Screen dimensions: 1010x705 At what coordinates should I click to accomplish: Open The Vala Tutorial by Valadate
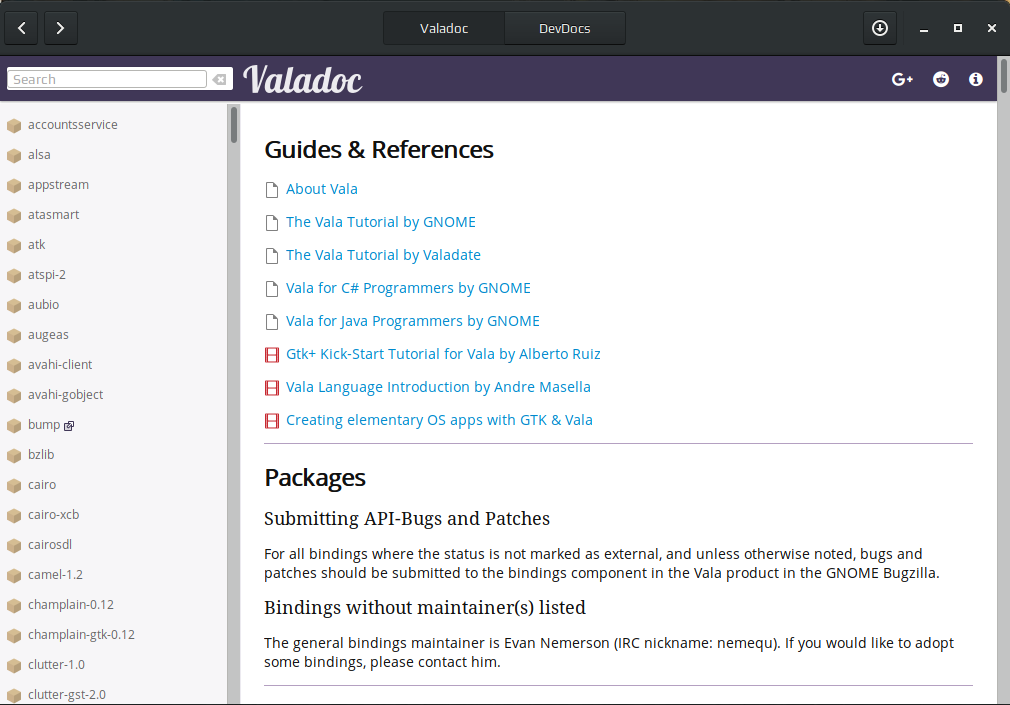point(383,255)
